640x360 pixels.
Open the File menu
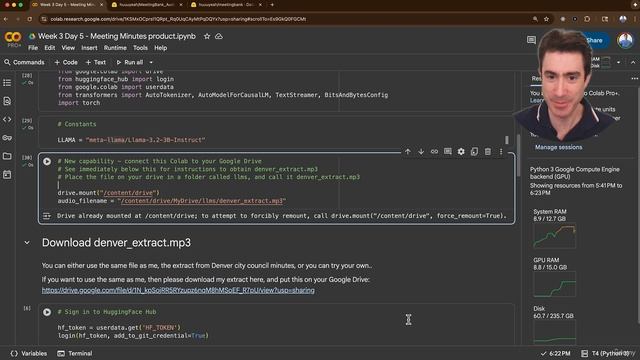coord(33,48)
